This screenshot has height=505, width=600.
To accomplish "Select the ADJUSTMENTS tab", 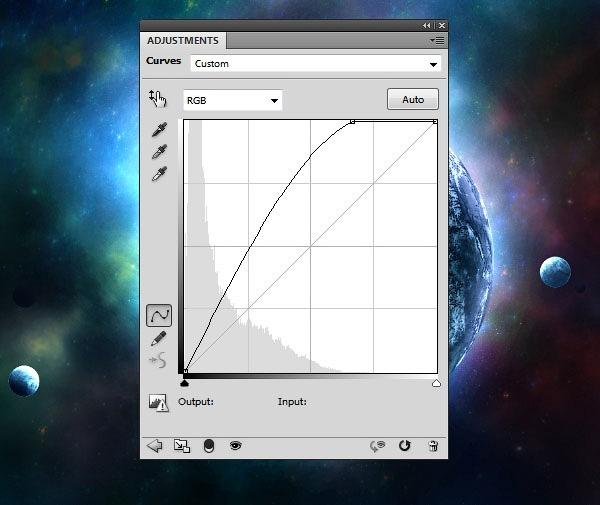I will click(183, 41).
